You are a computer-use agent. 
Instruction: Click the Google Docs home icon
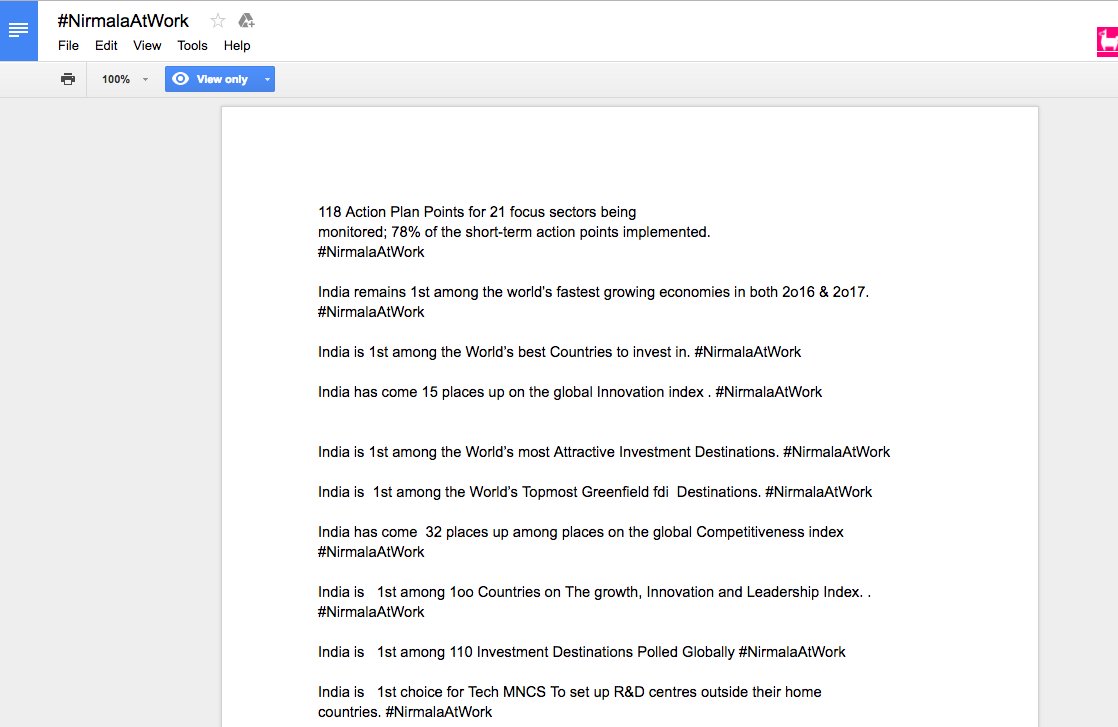(19, 31)
